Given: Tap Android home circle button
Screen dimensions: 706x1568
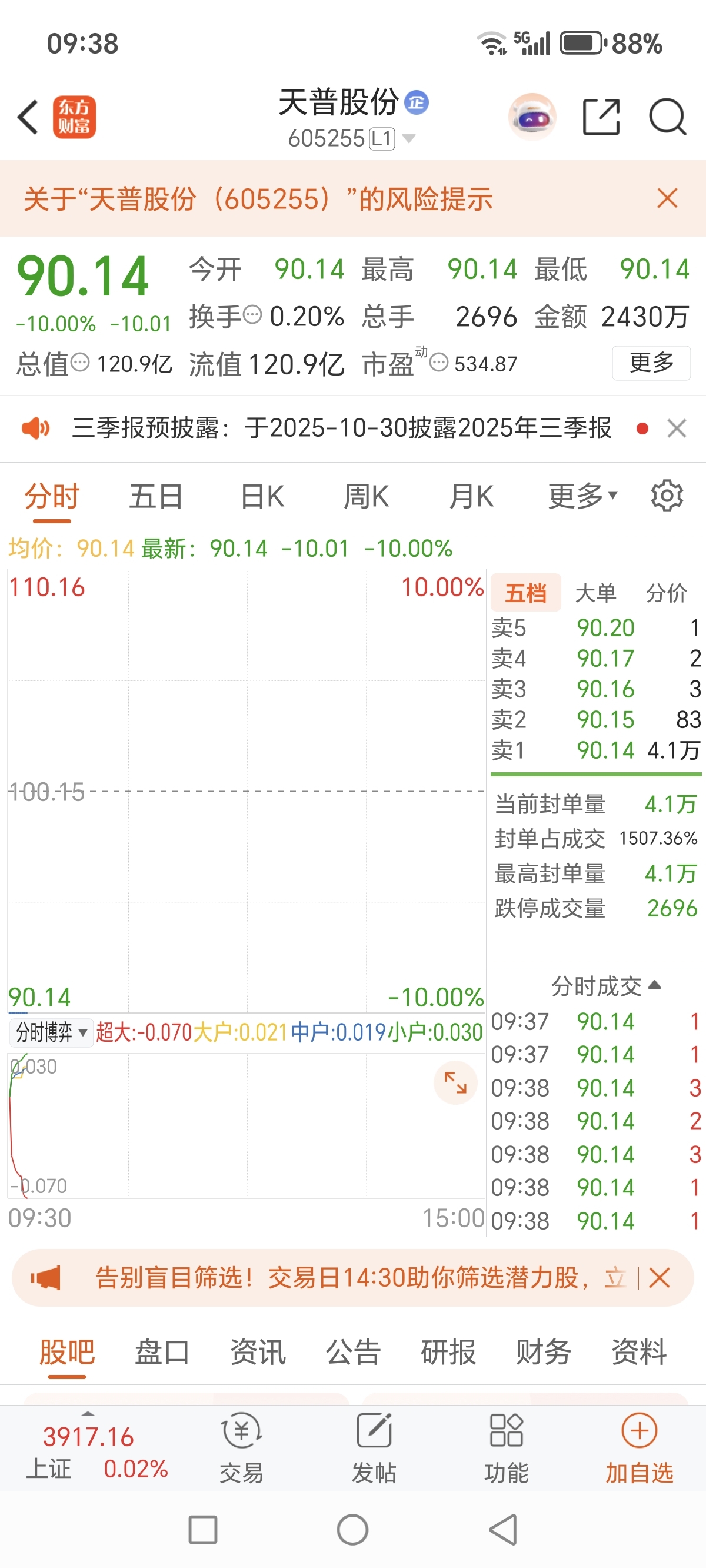Looking at the screenshot, I should [x=352, y=1530].
